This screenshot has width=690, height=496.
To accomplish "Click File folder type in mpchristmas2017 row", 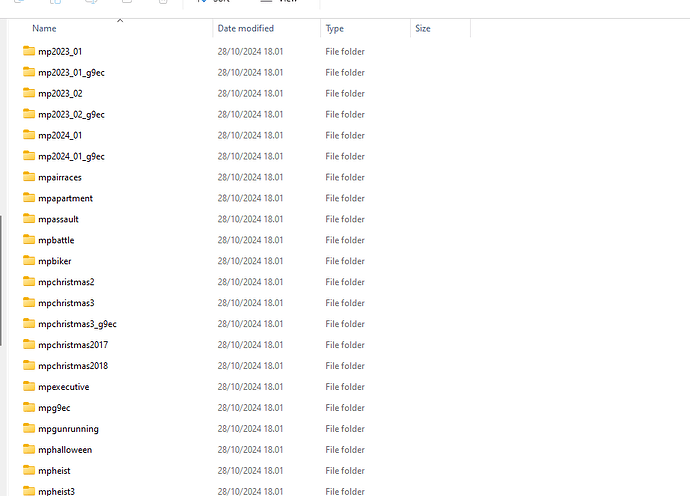I will pyautogui.click(x=345, y=345).
